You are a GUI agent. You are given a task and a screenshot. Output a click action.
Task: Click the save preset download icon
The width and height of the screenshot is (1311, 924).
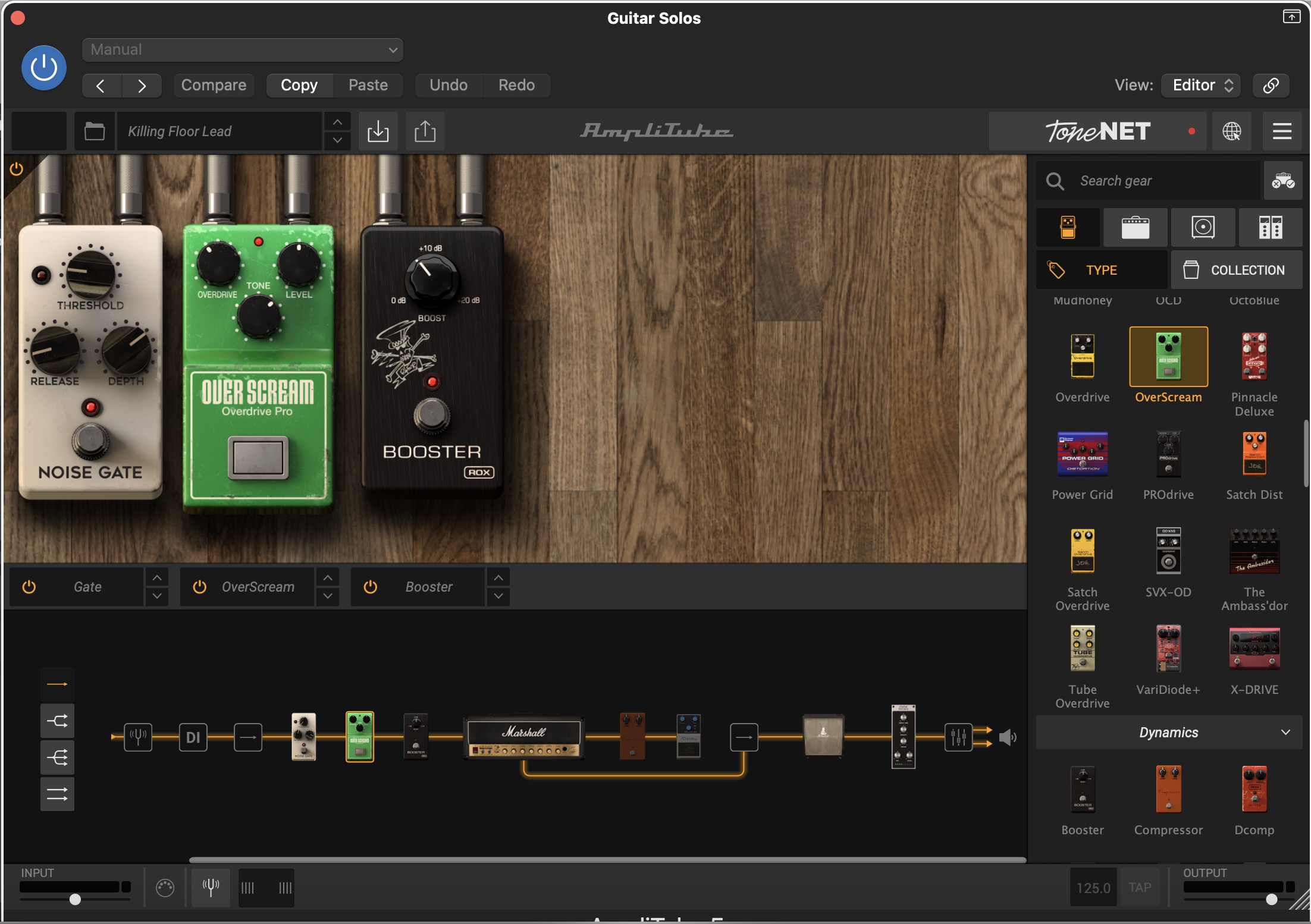click(x=378, y=131)
